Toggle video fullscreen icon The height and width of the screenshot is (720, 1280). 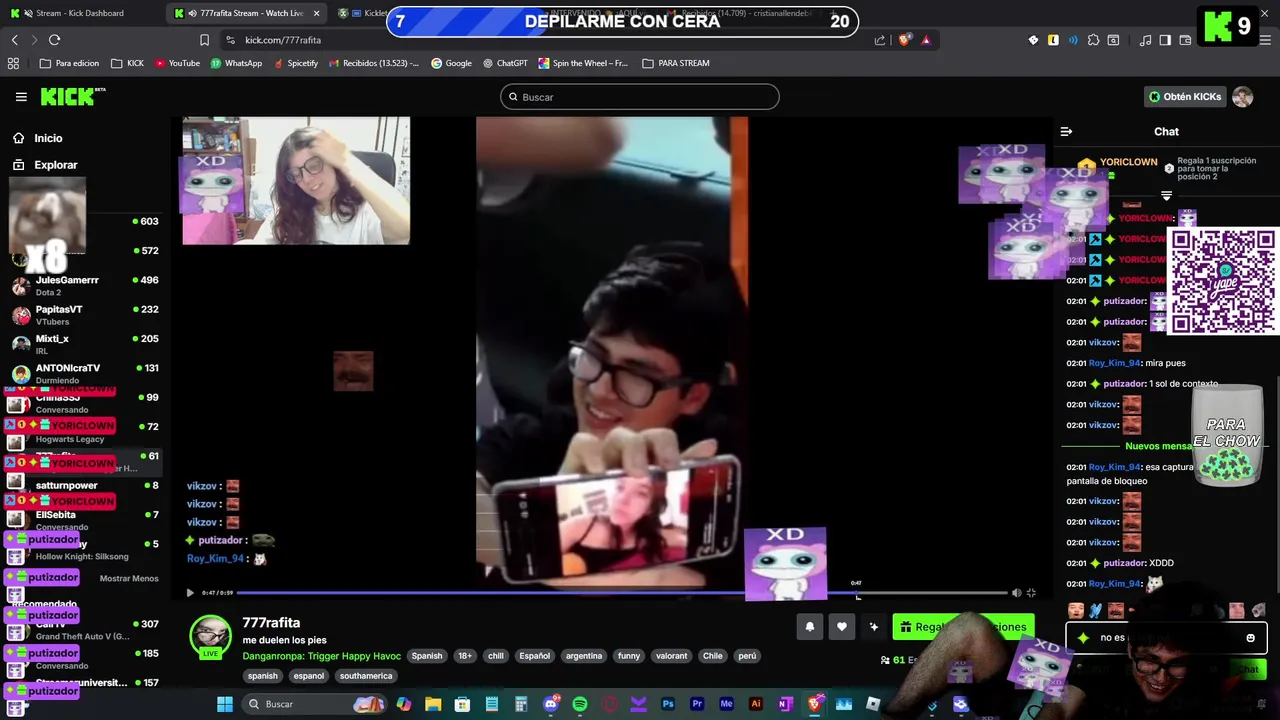1031,593
